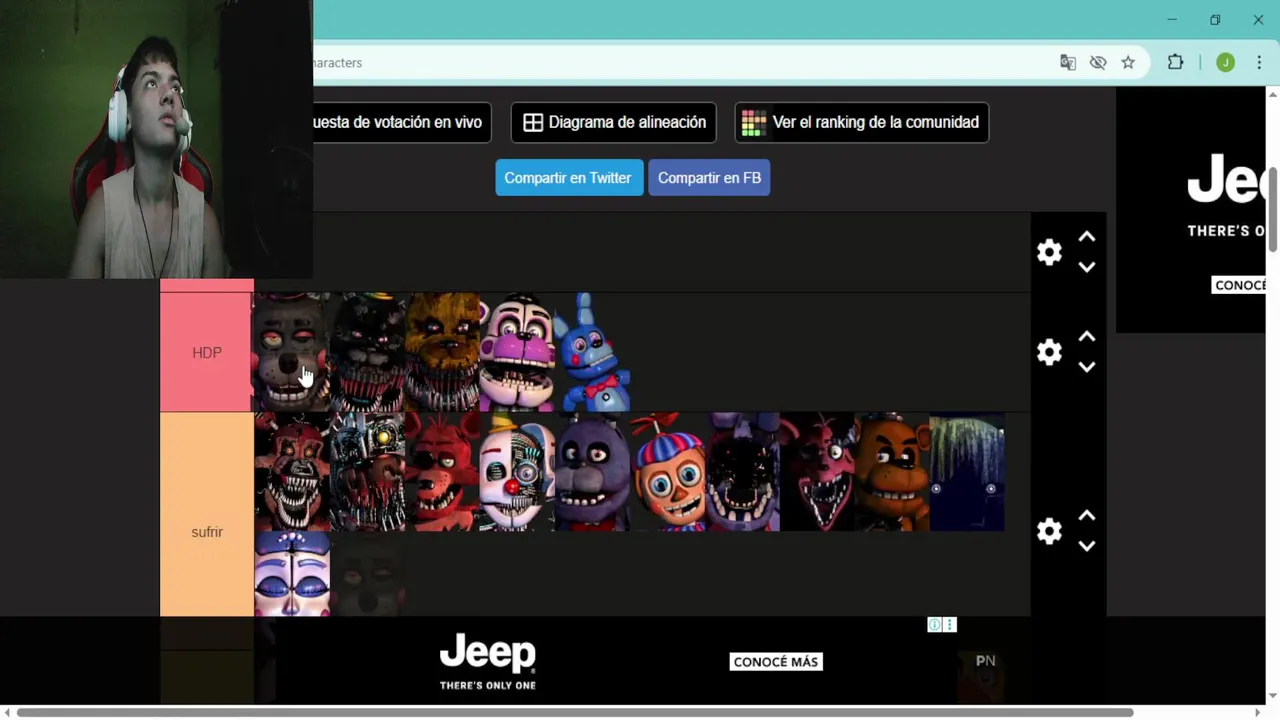This screenshot has width=1280, height=720.
Task: Select grey Freddy thumbnail in HDP tier
Action: (292, 352)
